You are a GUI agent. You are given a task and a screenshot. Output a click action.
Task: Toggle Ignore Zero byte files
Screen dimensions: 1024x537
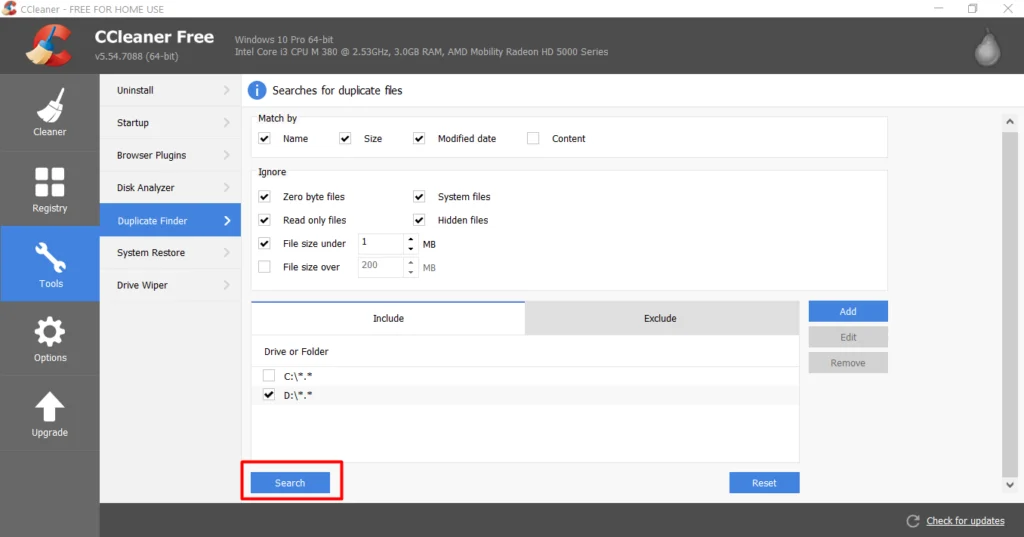pyautogui.click(x=264, y=197)
